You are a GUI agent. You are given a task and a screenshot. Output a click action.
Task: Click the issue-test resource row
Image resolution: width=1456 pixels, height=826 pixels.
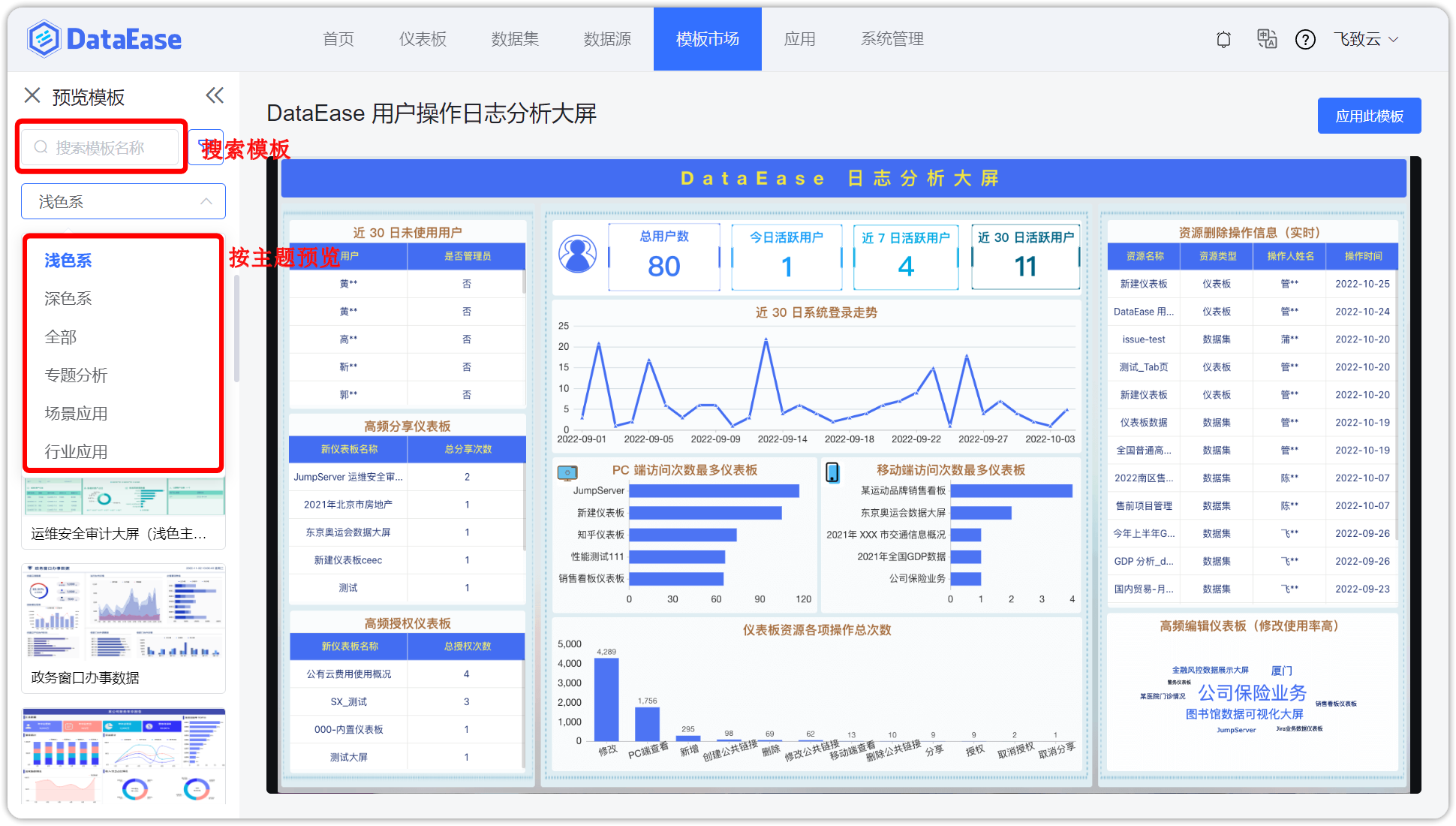[1253, 339]
